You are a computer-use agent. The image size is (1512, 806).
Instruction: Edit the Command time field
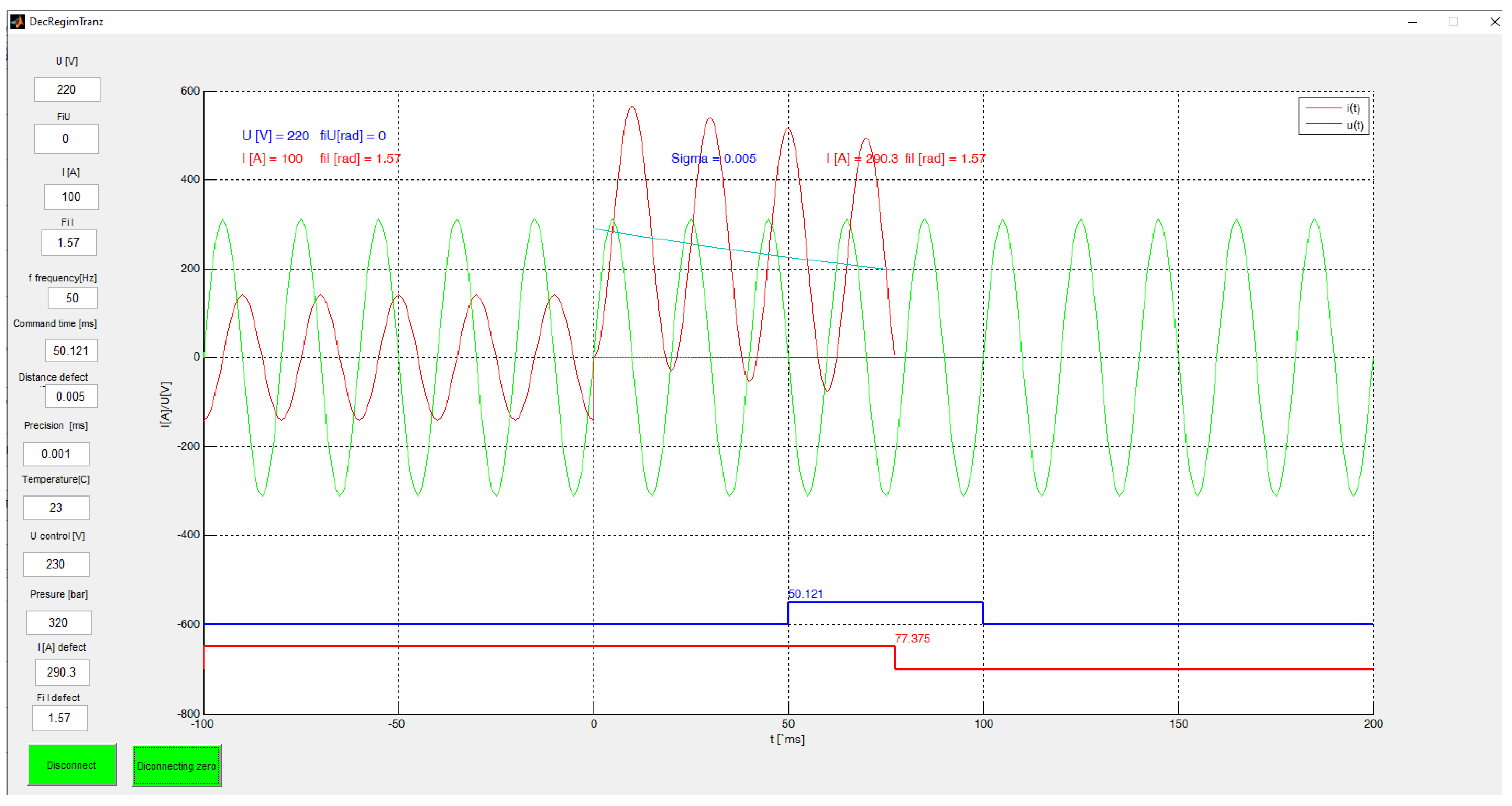(x=71, y=351)
